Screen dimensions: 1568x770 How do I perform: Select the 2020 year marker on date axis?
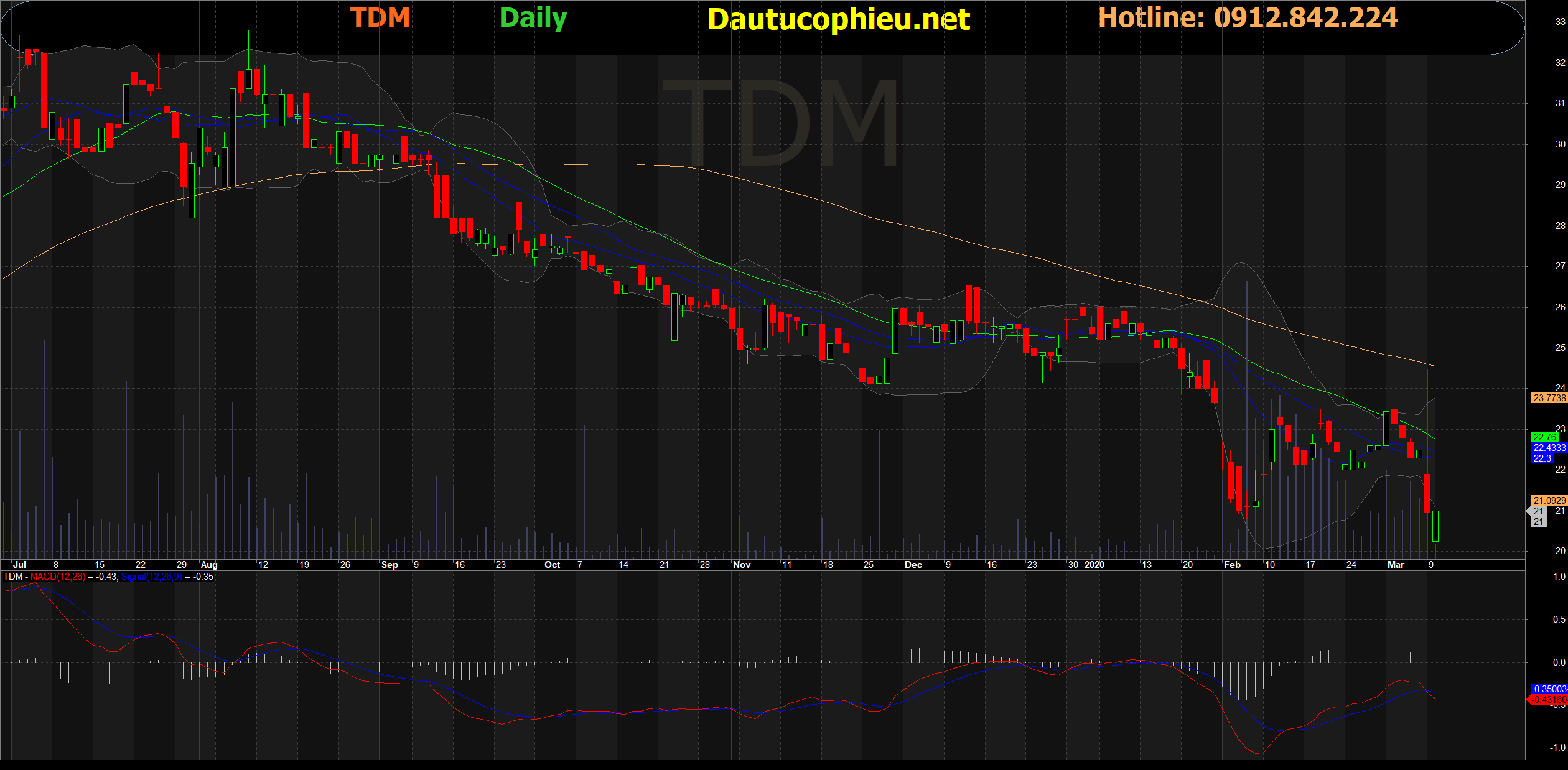coord(1094,565)
